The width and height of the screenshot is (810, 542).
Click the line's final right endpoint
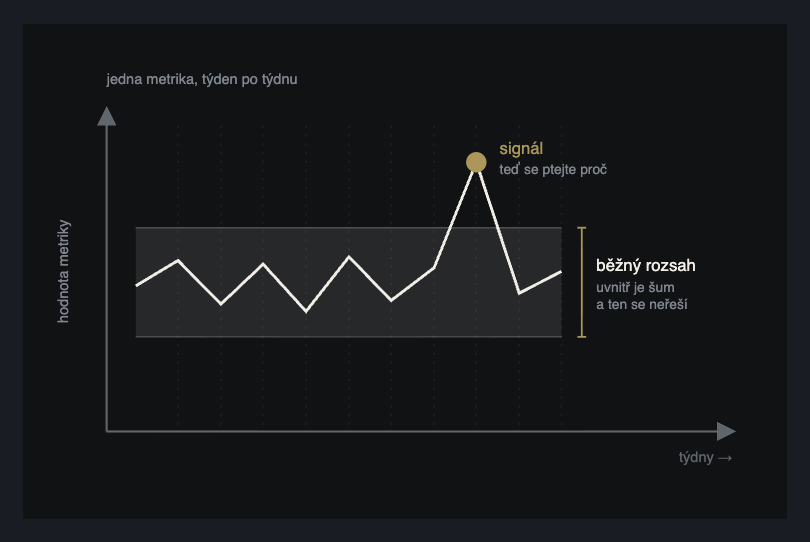[561, 272]
